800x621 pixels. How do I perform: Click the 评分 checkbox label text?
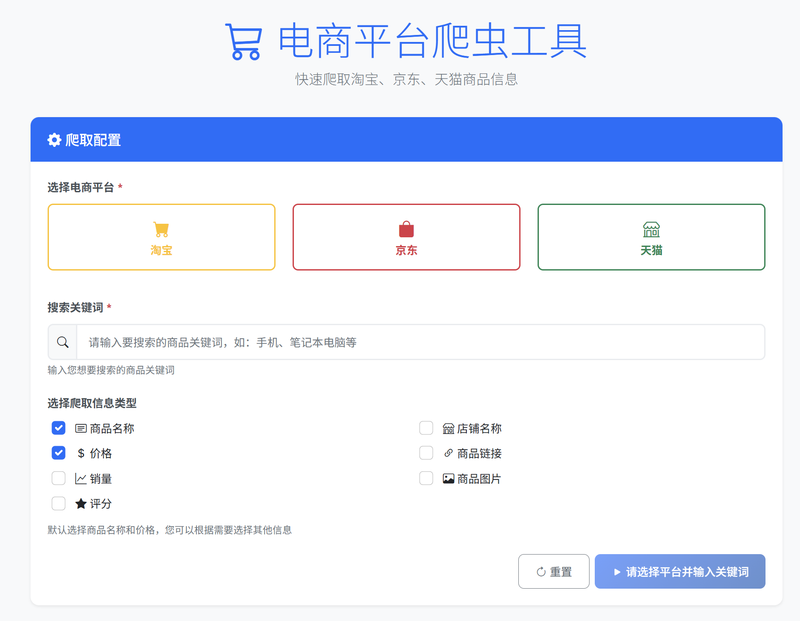click(101, 504)
